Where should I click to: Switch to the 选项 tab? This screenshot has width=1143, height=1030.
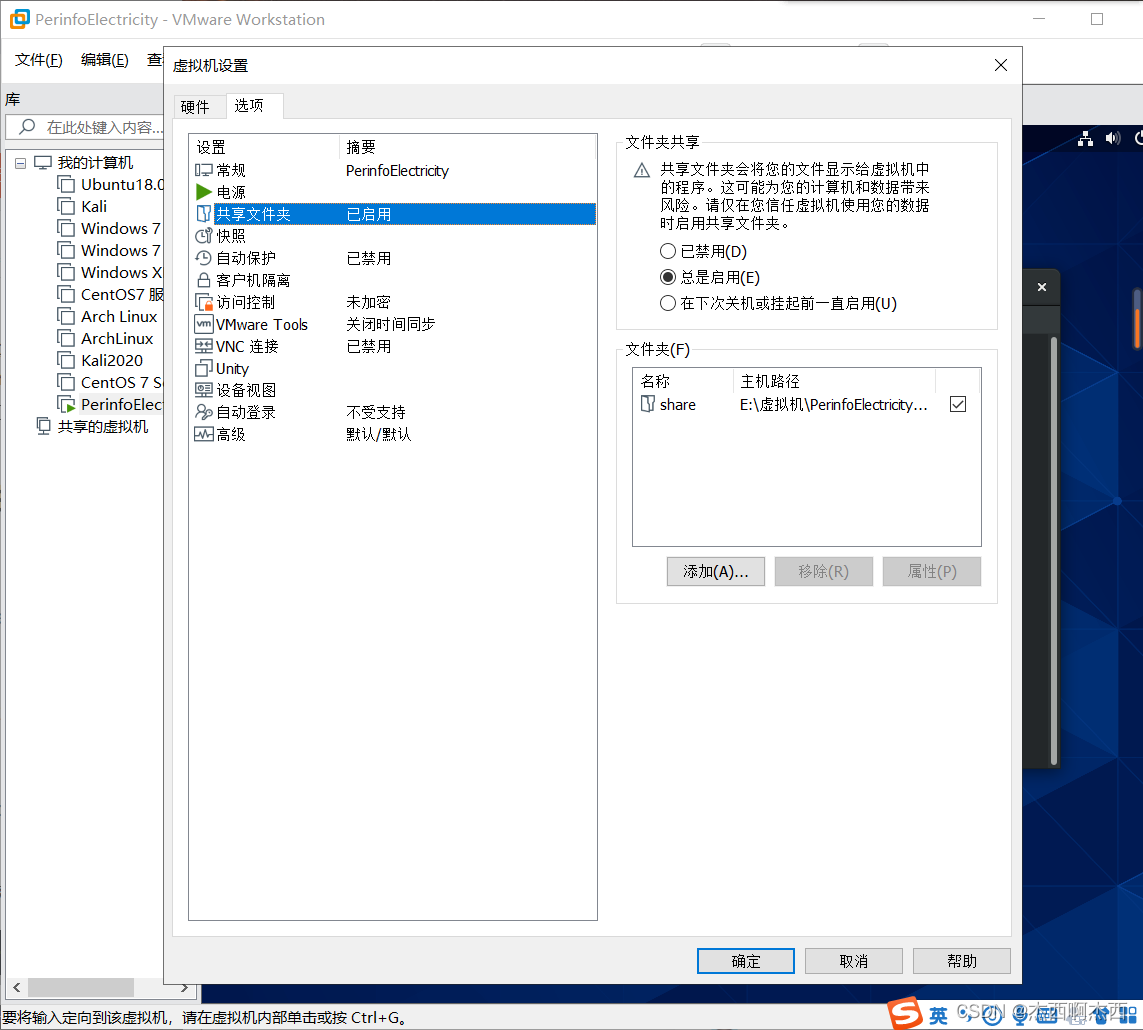(x=249, y=106)
